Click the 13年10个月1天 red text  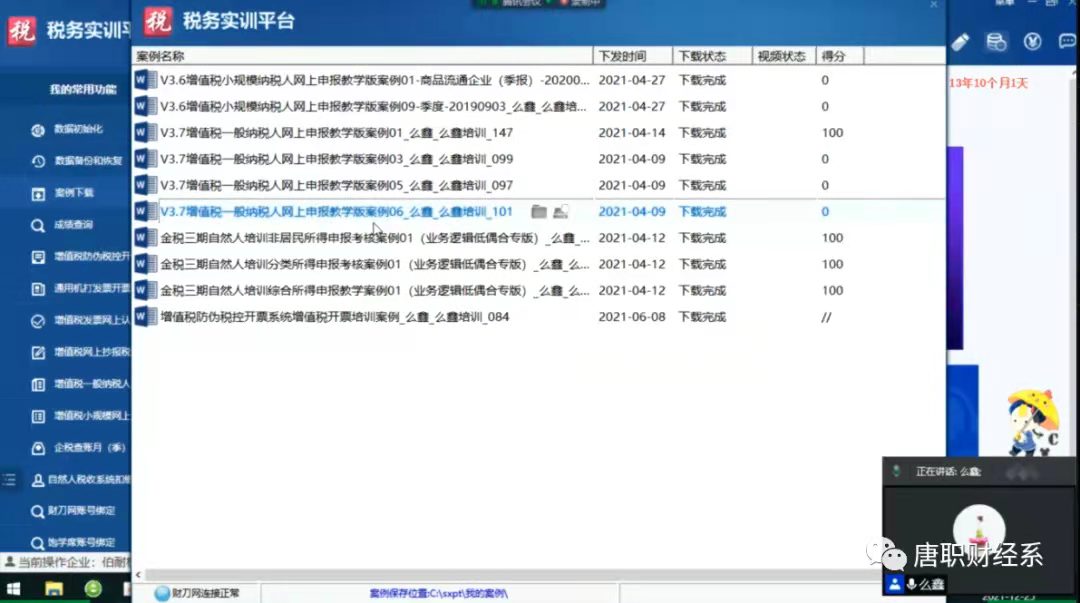click(x=988, y=83)
